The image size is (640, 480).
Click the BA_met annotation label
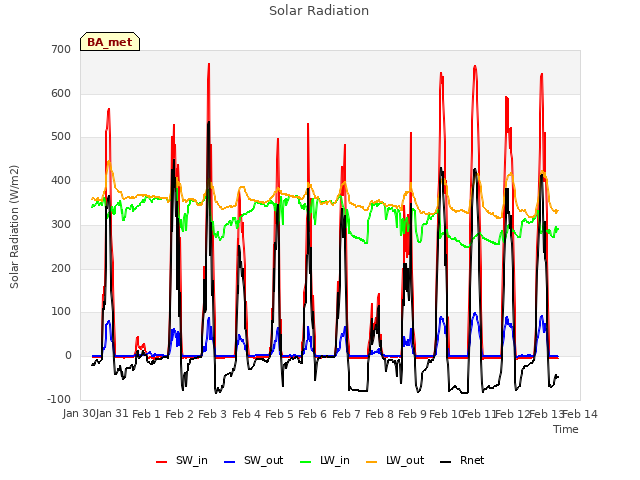pyautogui.click(x=110, y=42)
